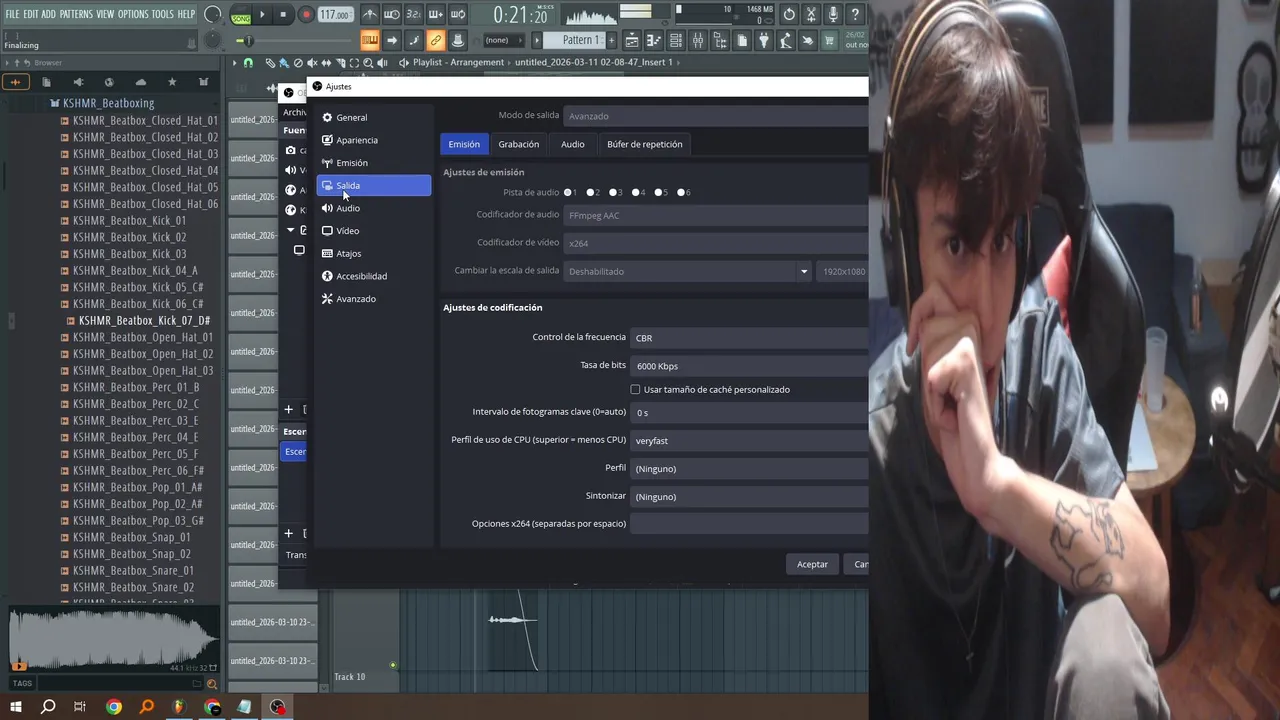Open Control de la frecuencia CBR dropdown
Image resolution: width=1280 pixels, height=720 pixels.
pyautogui.click(x=749, y=338)
